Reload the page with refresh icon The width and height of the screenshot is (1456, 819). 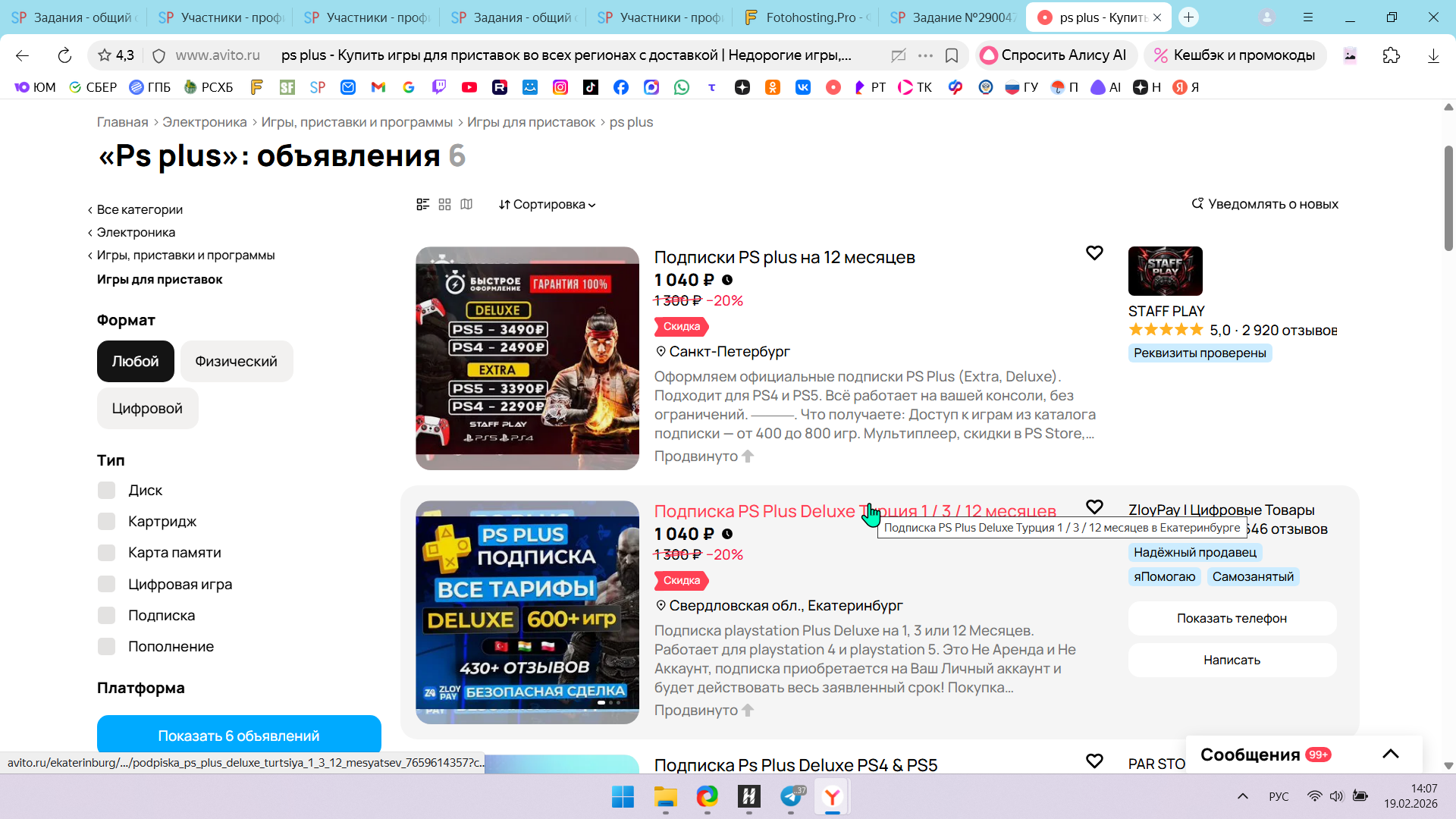click(x=64, y=55)
